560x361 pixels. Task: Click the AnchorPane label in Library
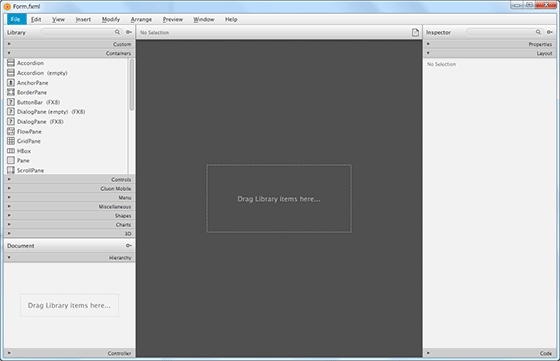pos(32,82)
